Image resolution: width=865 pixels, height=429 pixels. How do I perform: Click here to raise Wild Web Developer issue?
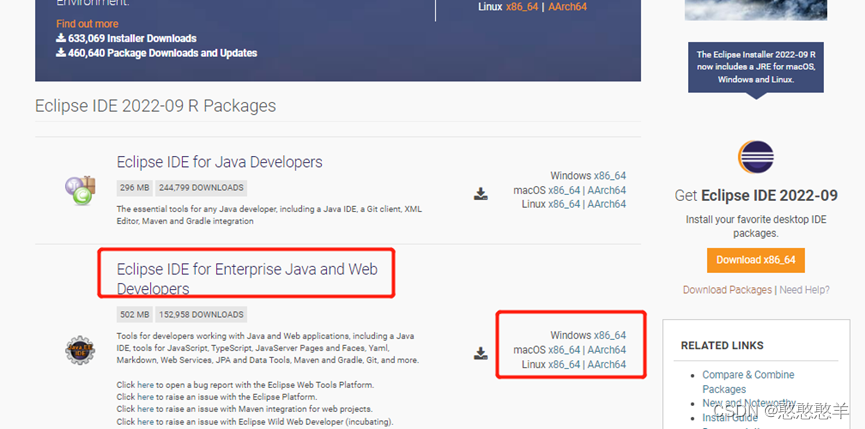tap(146, 422)
